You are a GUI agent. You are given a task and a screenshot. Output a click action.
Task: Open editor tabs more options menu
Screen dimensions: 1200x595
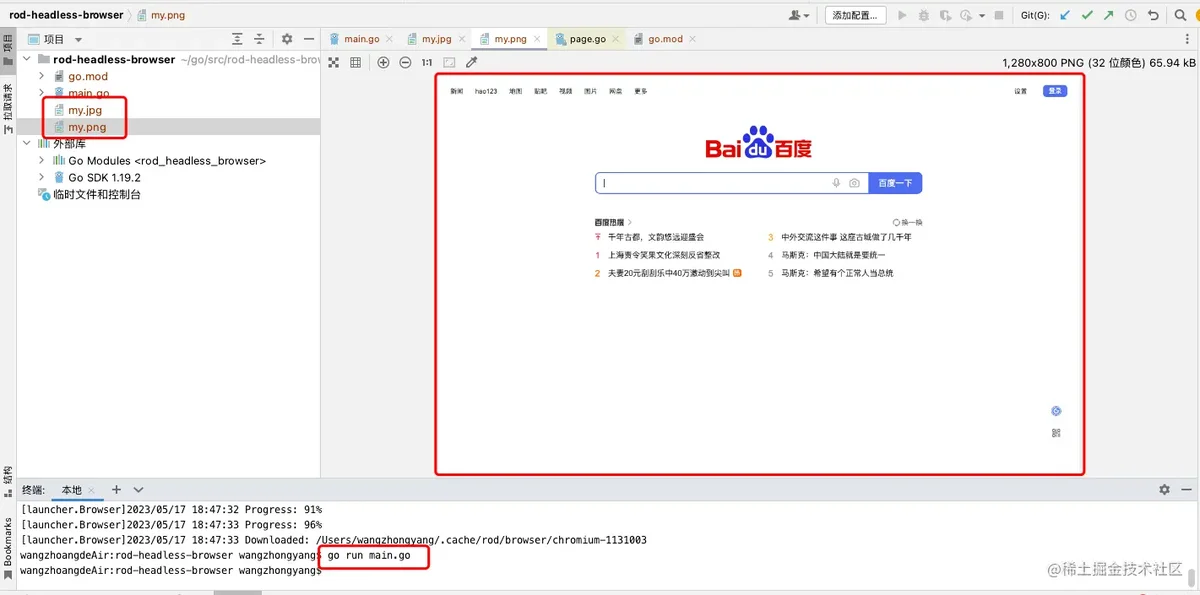click(x=1188, y=39)
